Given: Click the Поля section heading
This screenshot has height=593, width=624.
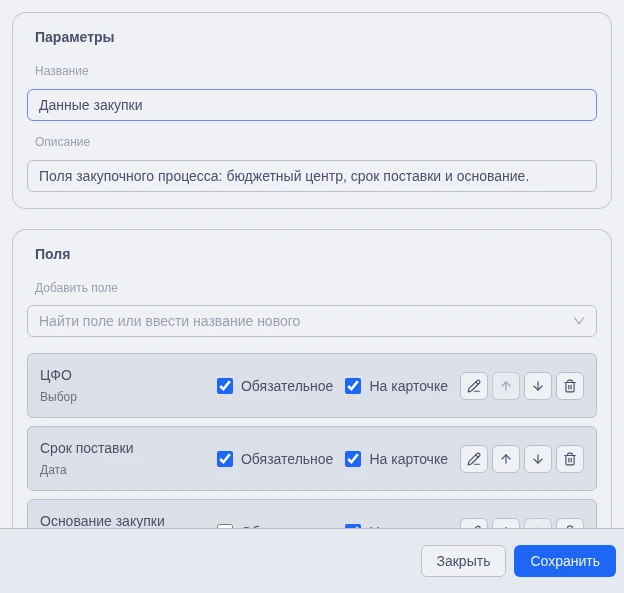Looking at the screenshot, I should click(53, 254).
